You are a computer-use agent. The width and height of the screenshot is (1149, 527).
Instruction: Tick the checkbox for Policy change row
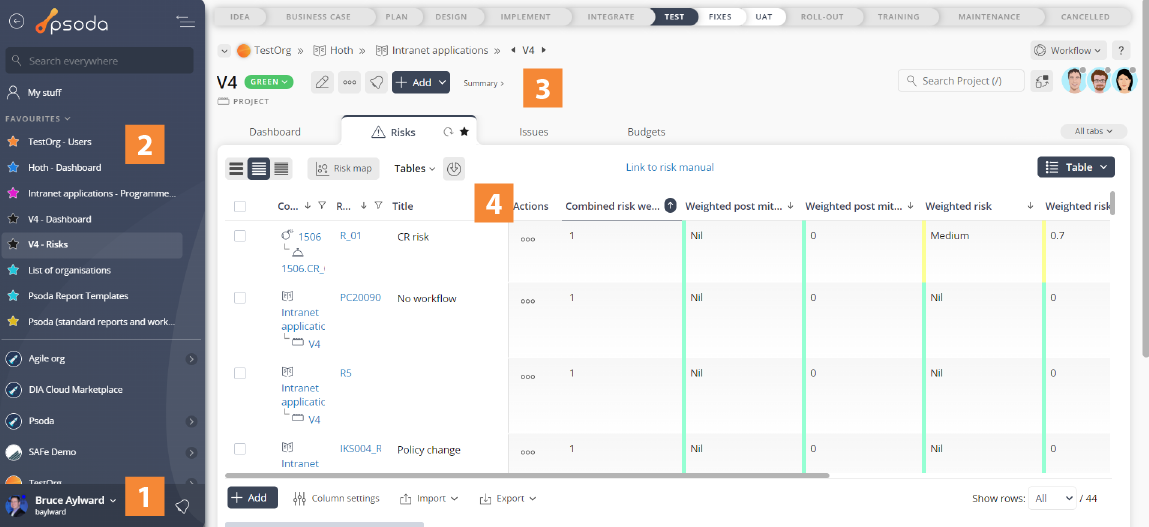[240, 449]
